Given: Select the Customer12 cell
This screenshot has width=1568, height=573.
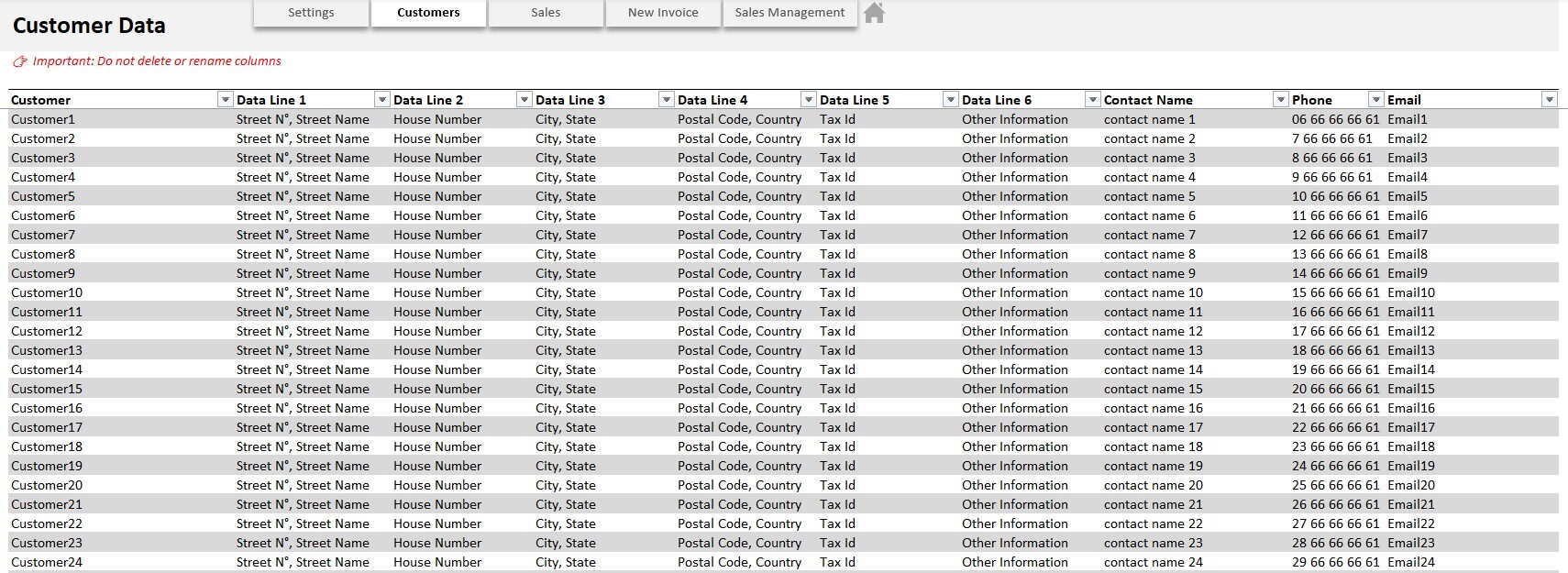Looking at the screenshot, I should click(121, 331).
